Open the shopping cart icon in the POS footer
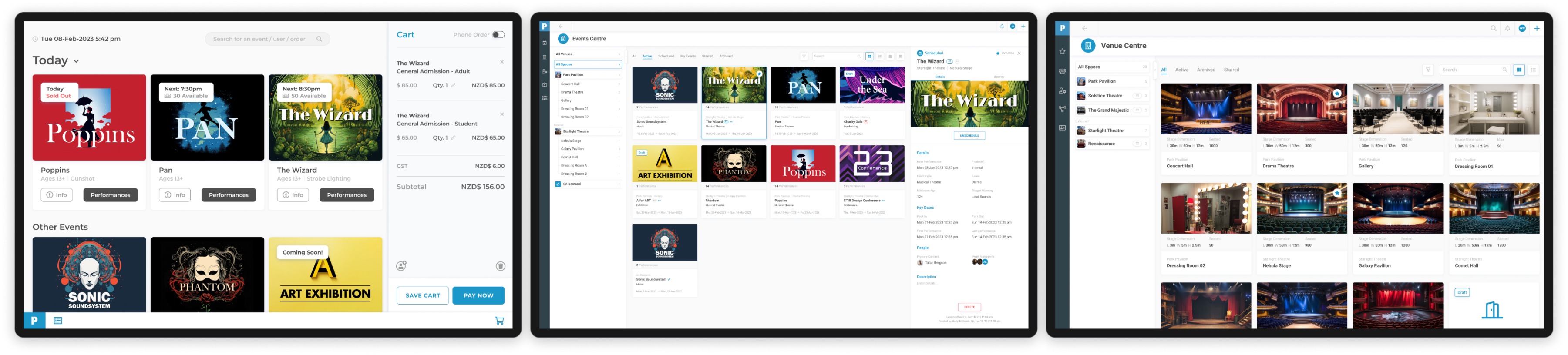1568x355 pixels. 499,320
